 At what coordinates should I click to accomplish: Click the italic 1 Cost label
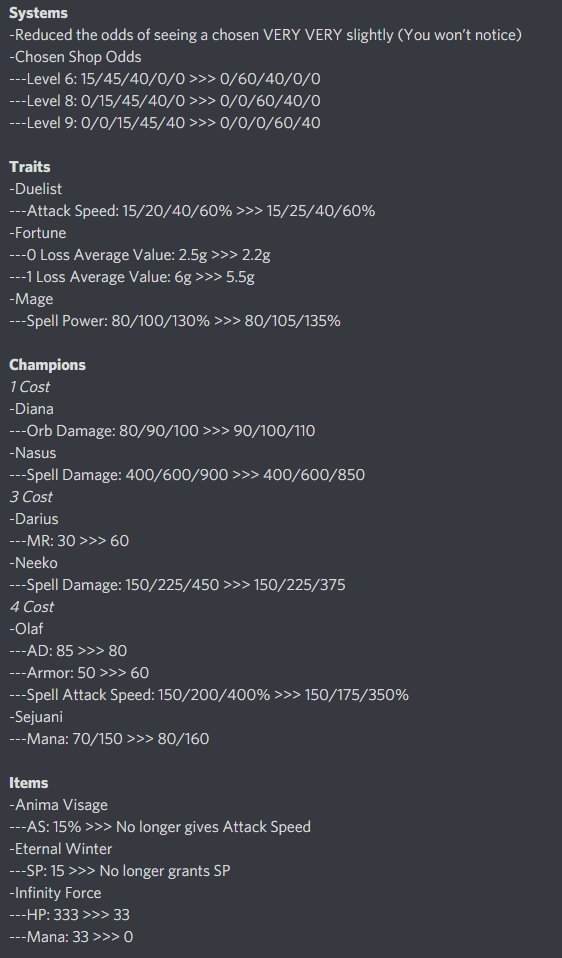(30, 387)
